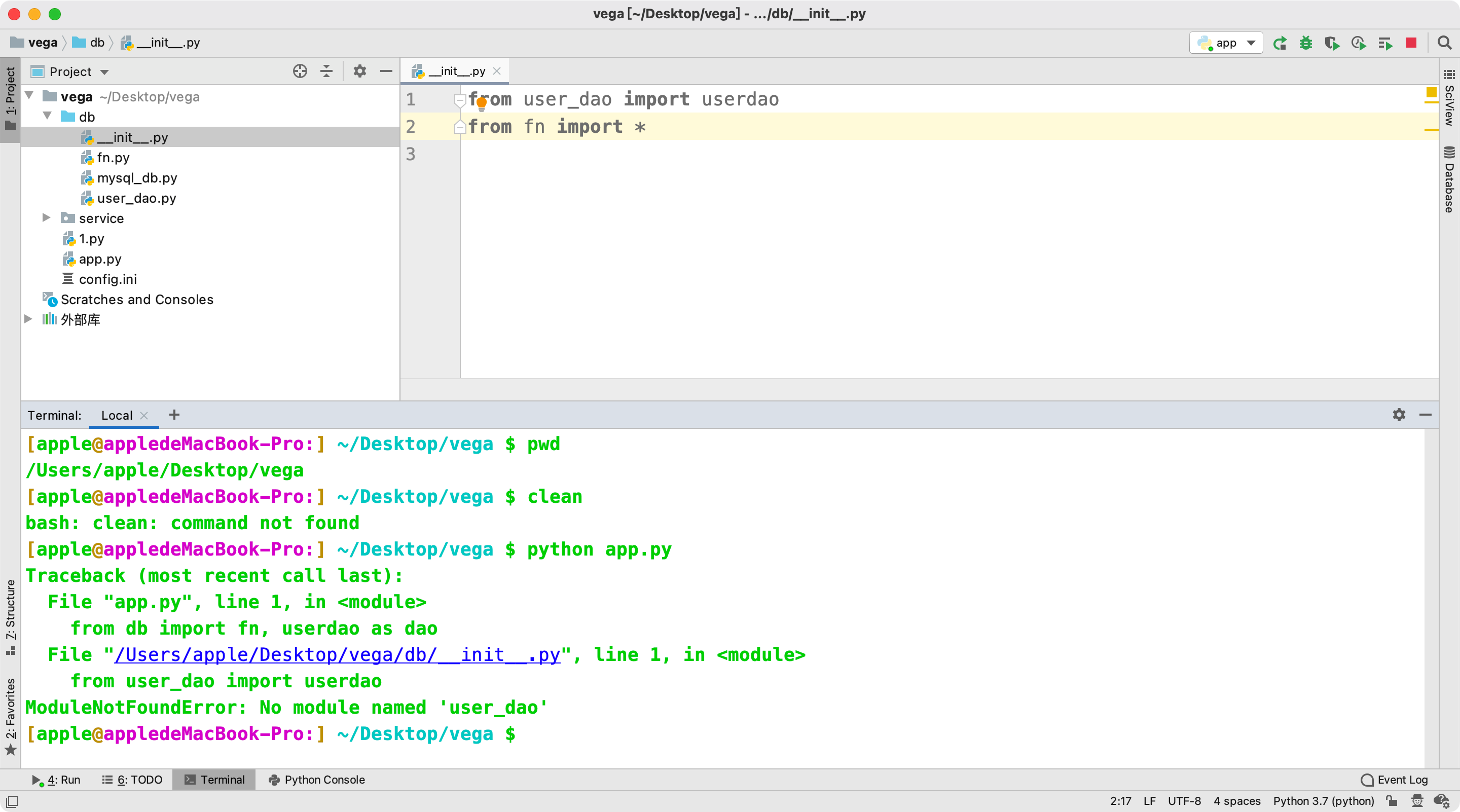Click the inspector face status icon

1417,801
